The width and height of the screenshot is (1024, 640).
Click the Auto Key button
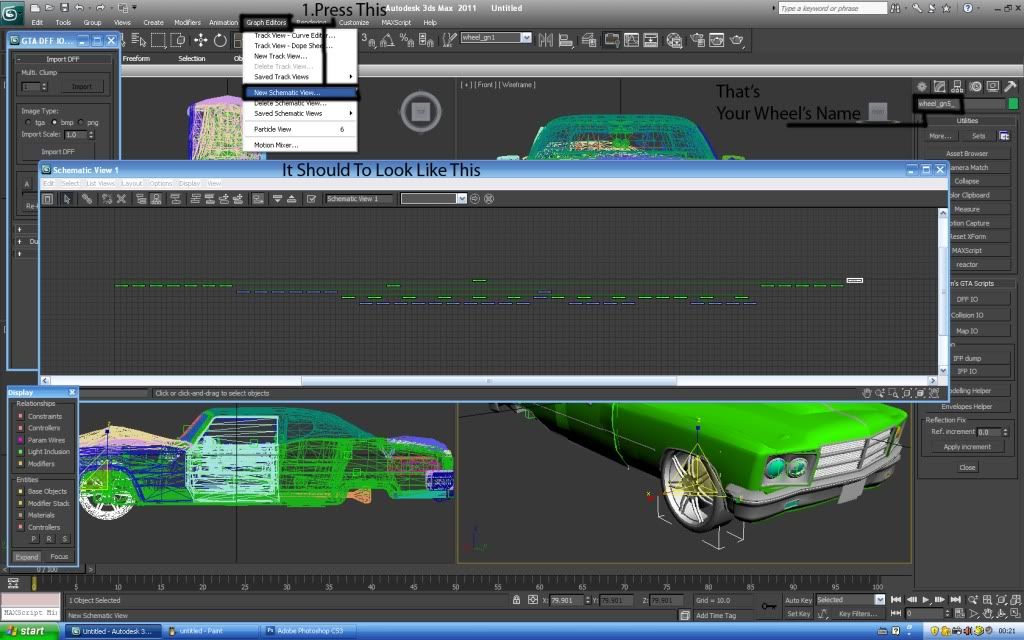(798, 600)
